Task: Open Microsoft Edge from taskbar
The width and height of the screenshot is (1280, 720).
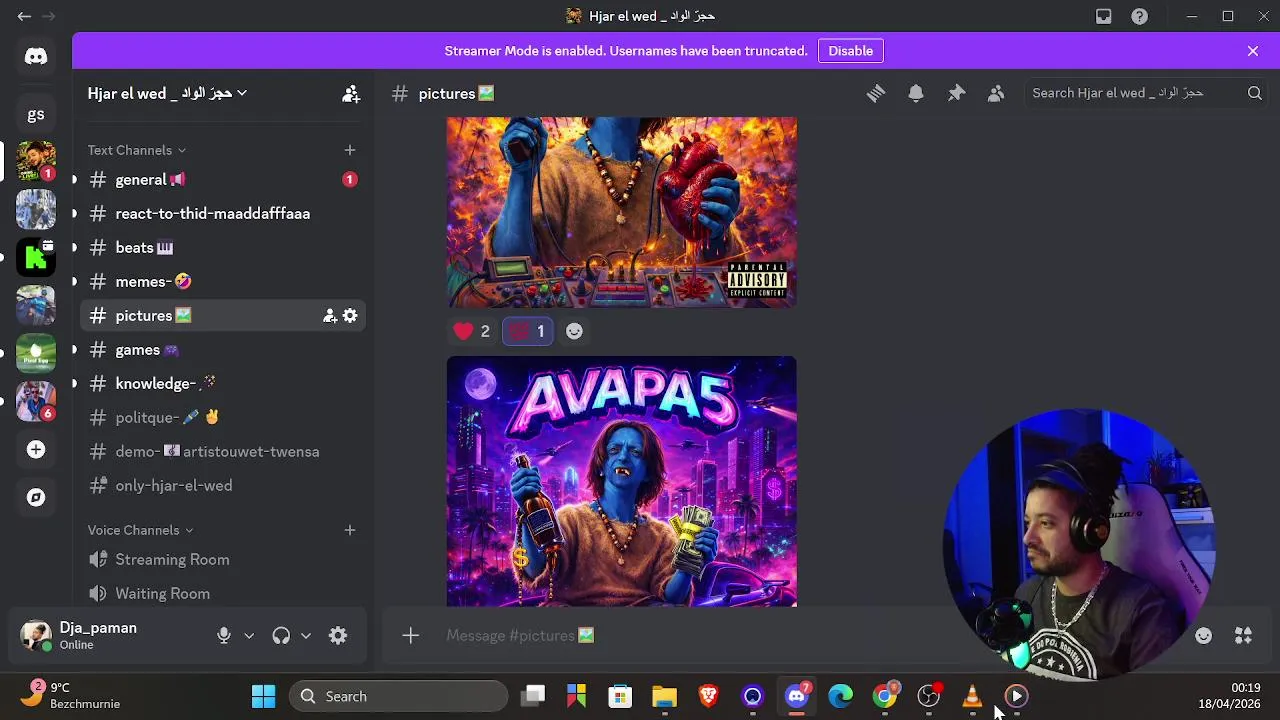Action: 840,696
